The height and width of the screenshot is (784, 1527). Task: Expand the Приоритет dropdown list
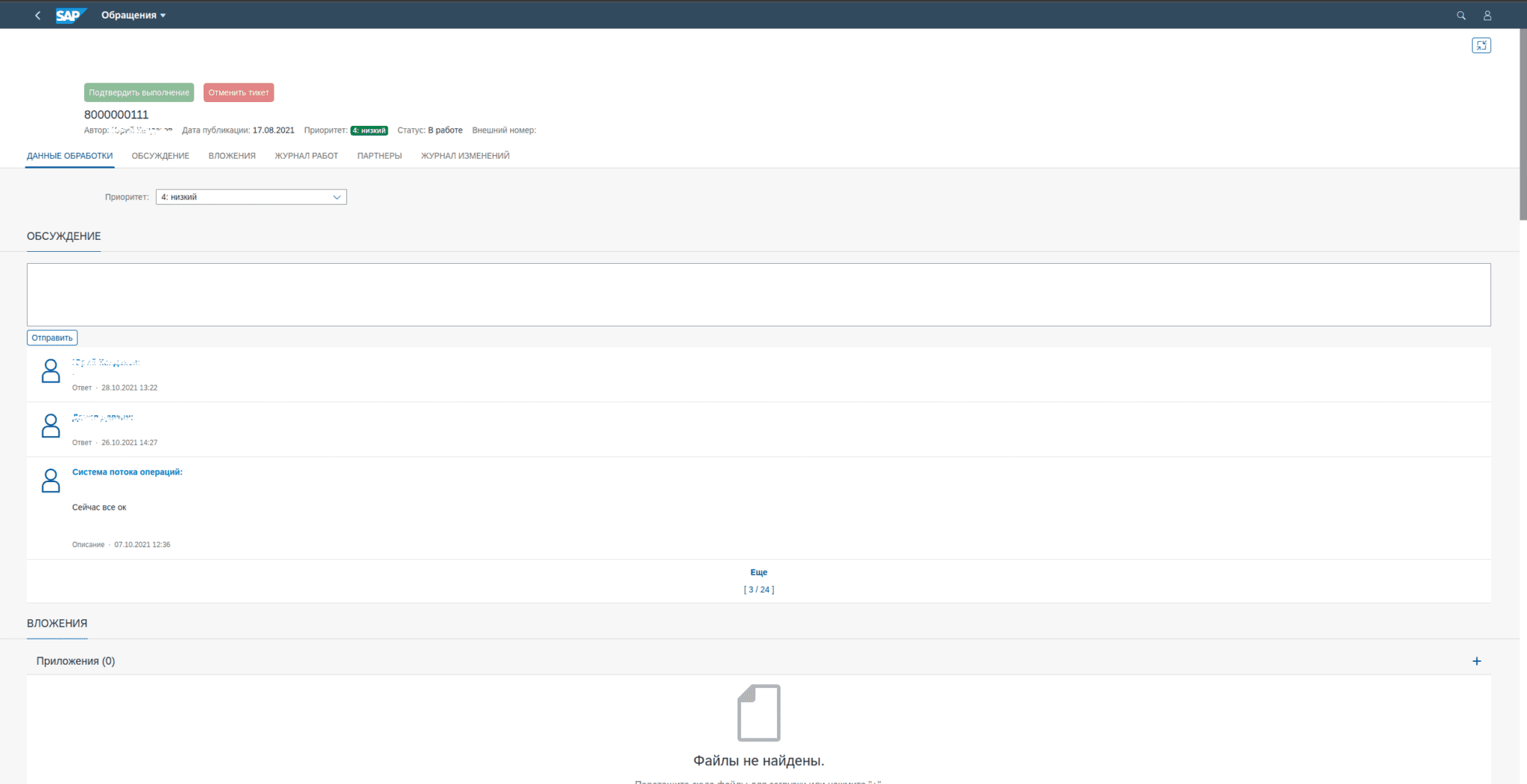coord(336,197)
